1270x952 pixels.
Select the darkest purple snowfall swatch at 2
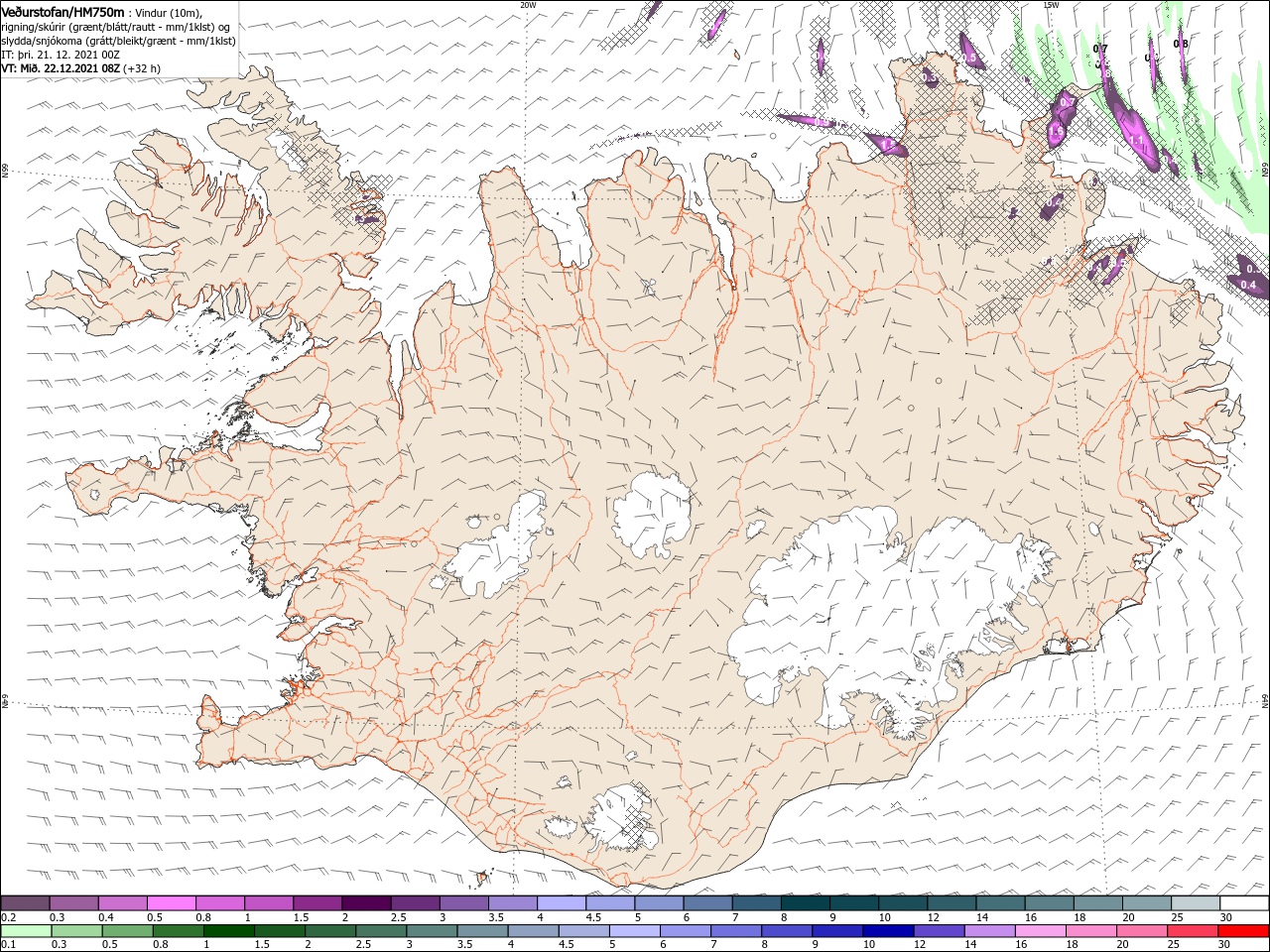(365, 903)
